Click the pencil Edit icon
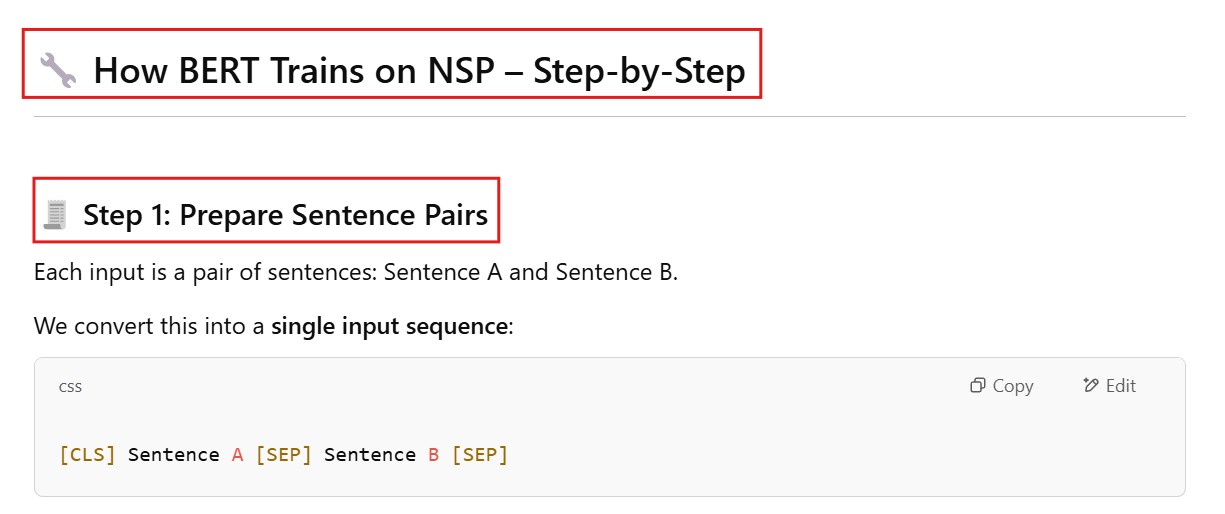The width and height of the screenshot is (1225, 514). click(x=1091, y=386)
